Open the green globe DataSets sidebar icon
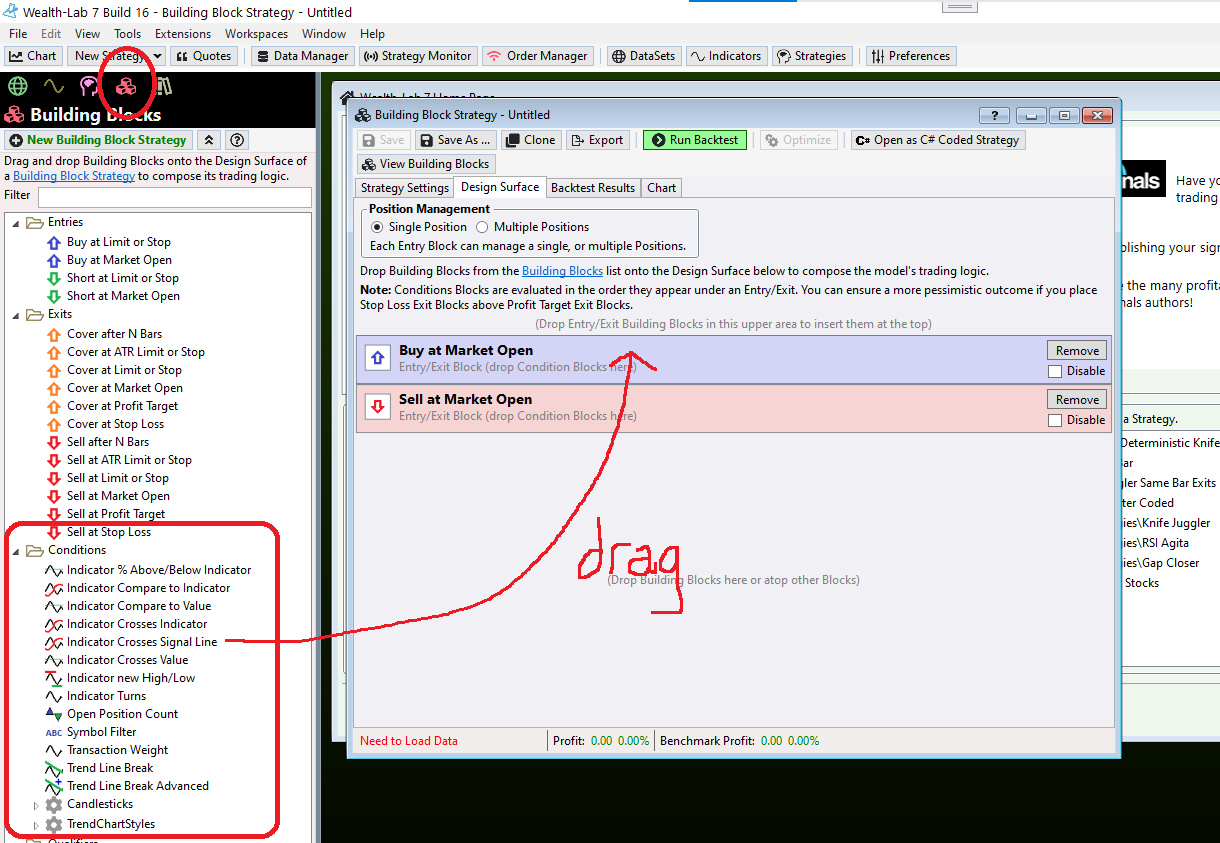The height and width of the screenshot is (843, 1220). (18, 86)
